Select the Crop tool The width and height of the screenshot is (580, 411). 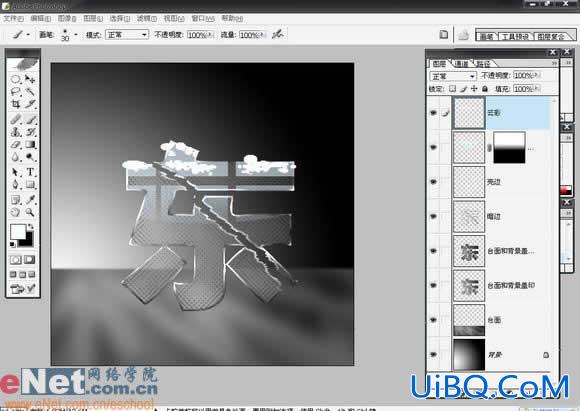[16, 104]
